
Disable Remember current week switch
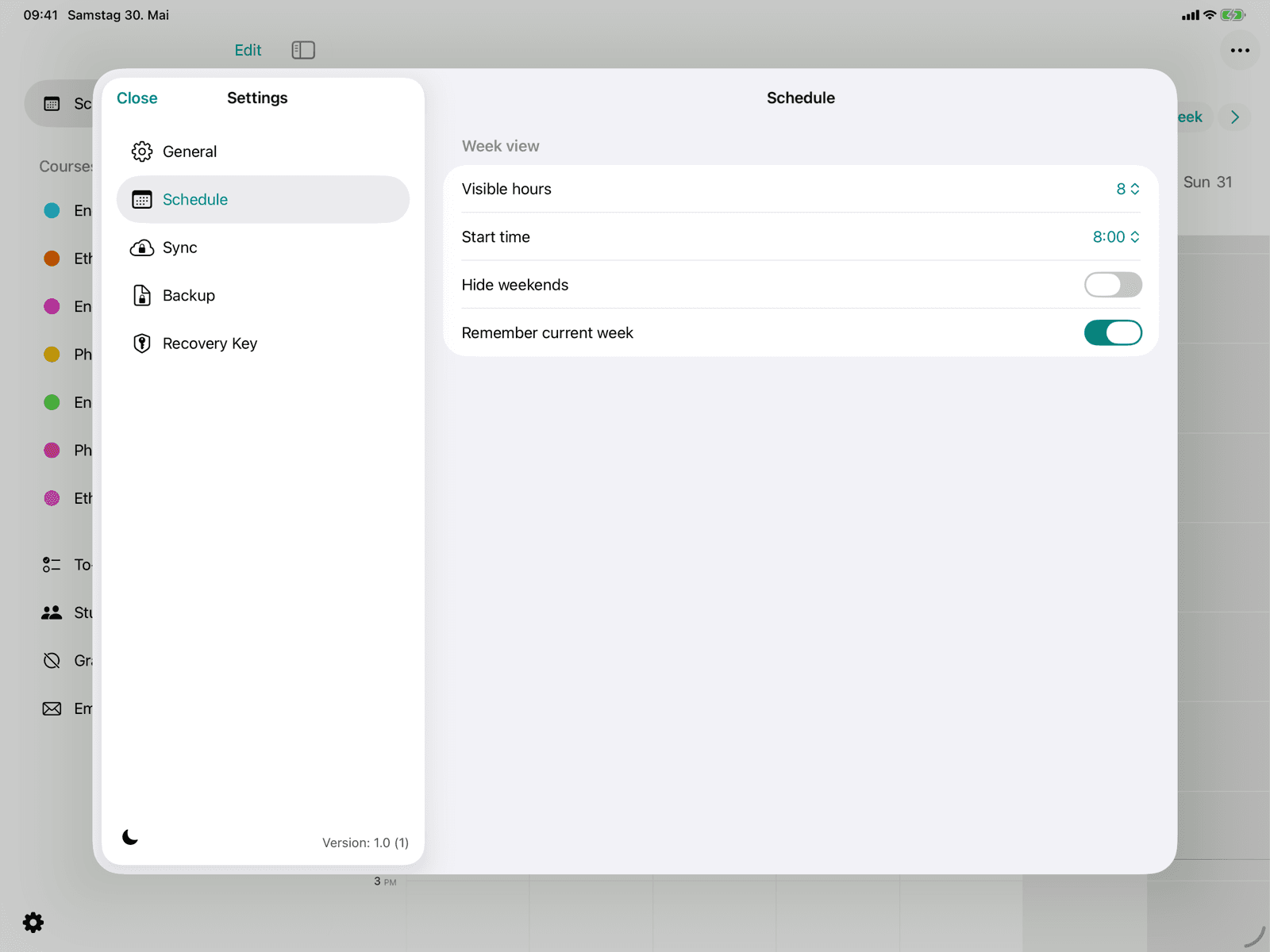(x=1113, y=332)
